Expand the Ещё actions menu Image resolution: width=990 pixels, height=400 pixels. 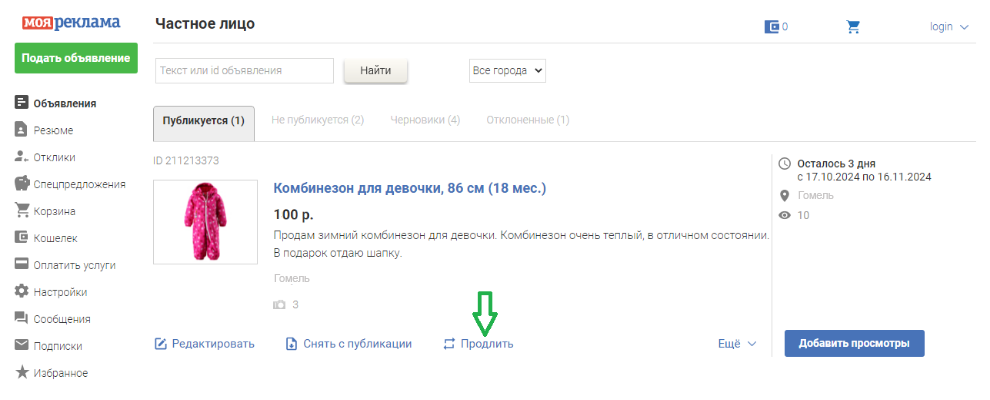tap(737, 344)
